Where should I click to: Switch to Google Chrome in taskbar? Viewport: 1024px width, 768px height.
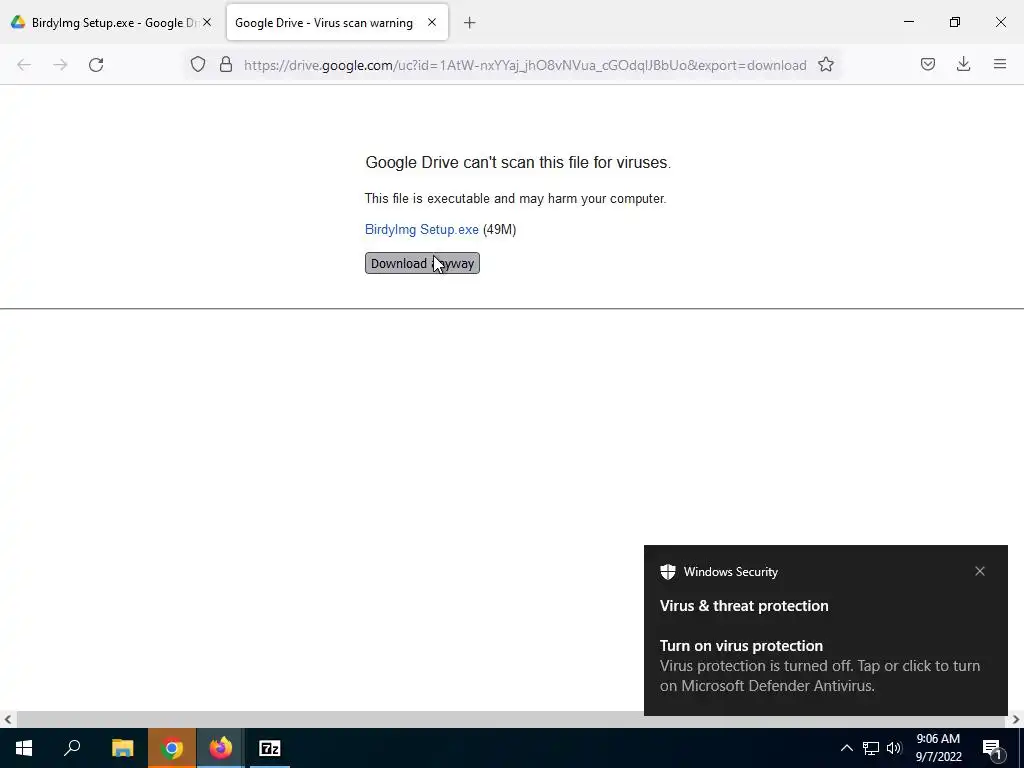pos(172,748)
